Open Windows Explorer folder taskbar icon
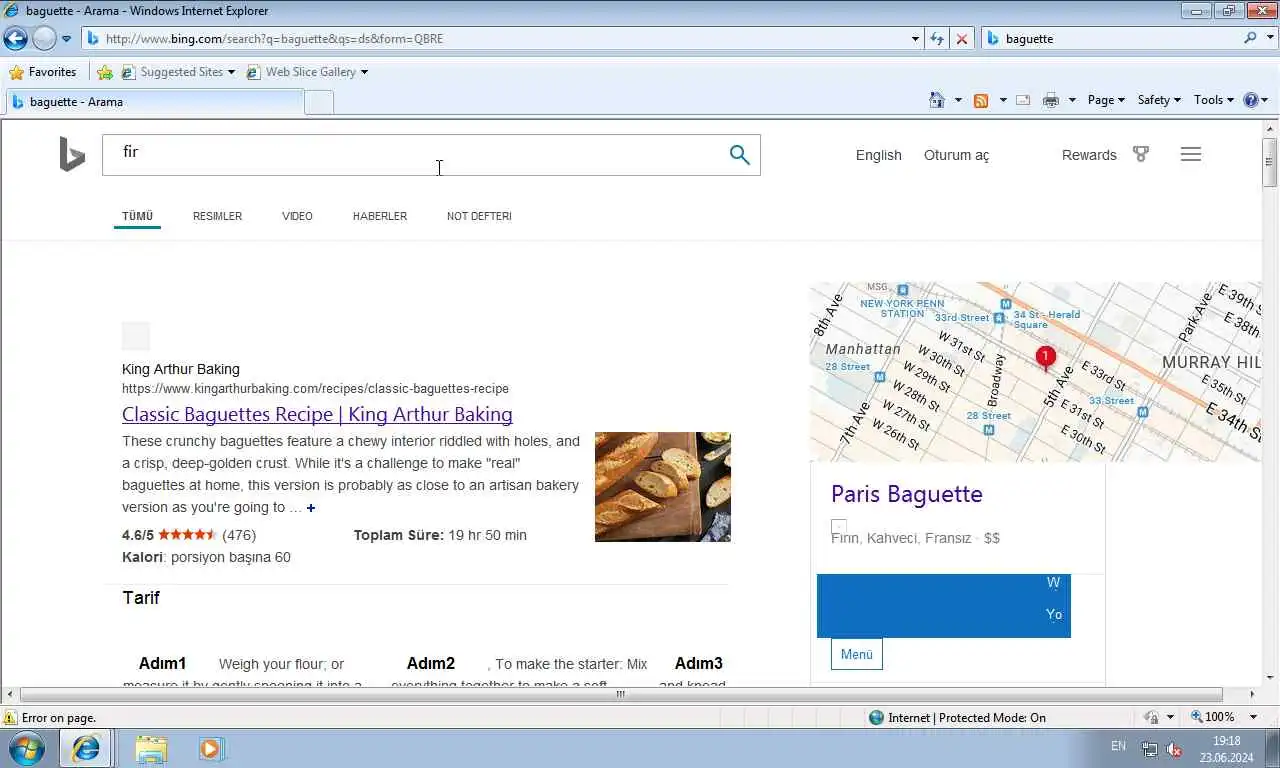 click(151, 748)
